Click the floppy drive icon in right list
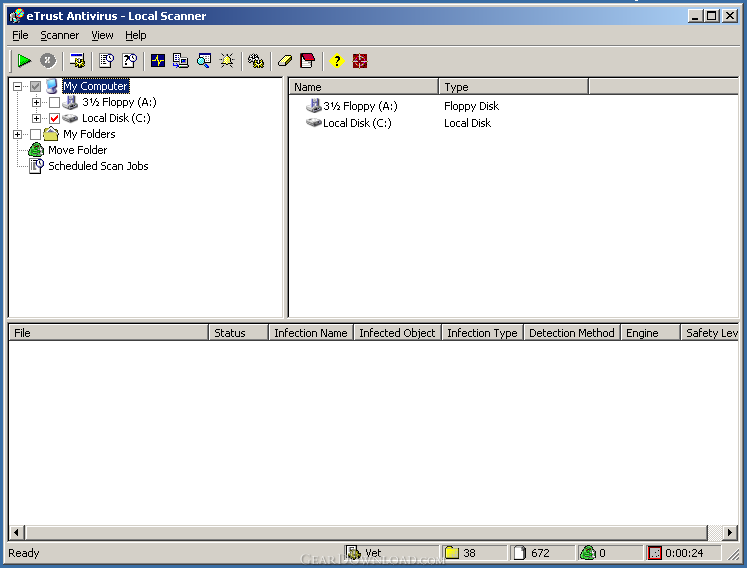This screenshot has width=747, height=568. pos(313,106)
